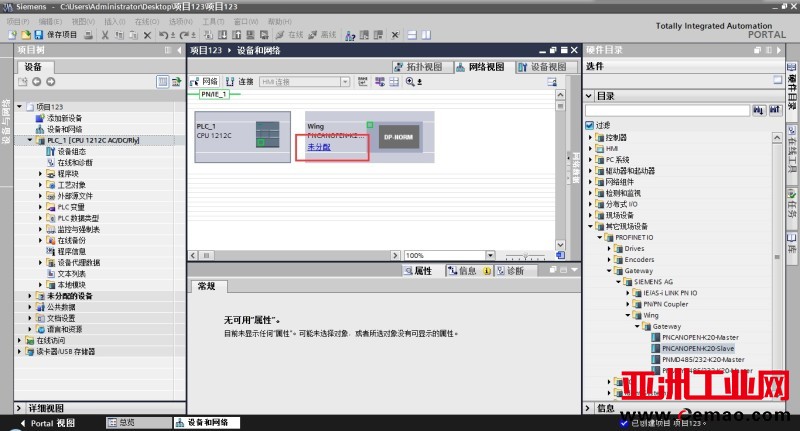Image resolution: width=800 pixels, height=431 pixels.
Task: Click the open project folder icon
Action: coord(26,35)
